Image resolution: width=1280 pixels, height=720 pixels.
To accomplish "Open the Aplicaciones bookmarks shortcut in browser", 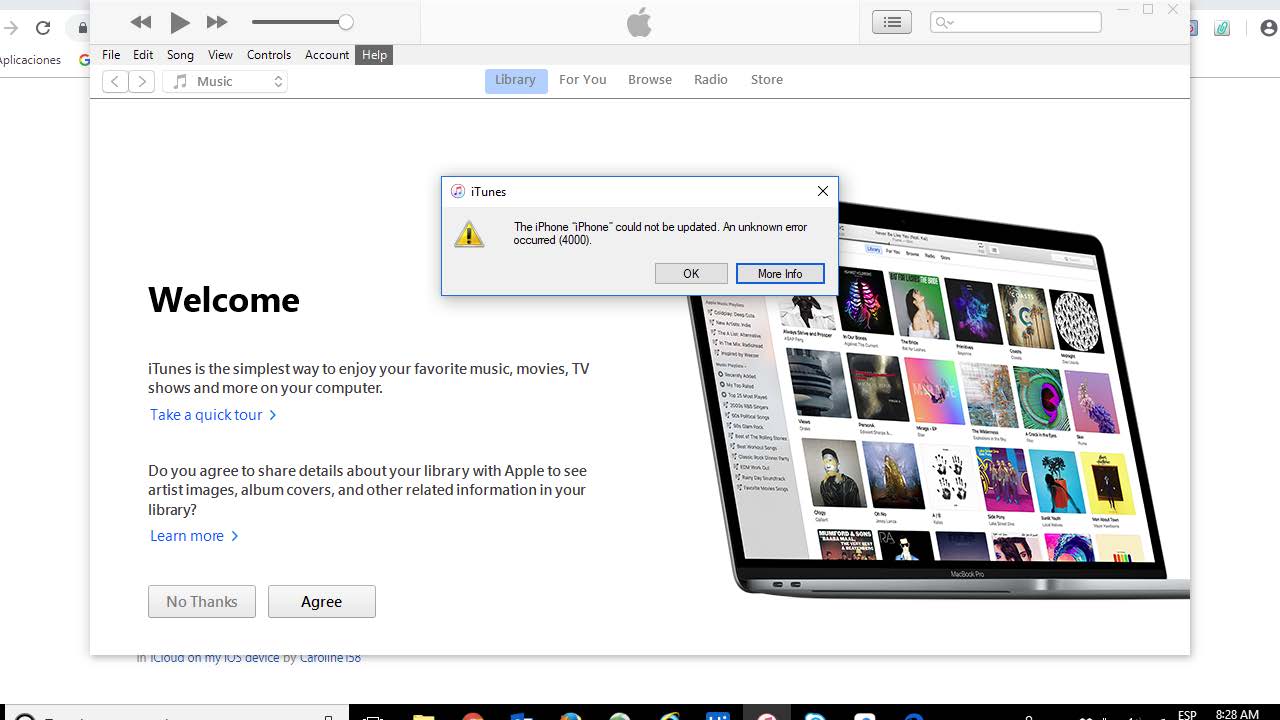I will point(30,60).
